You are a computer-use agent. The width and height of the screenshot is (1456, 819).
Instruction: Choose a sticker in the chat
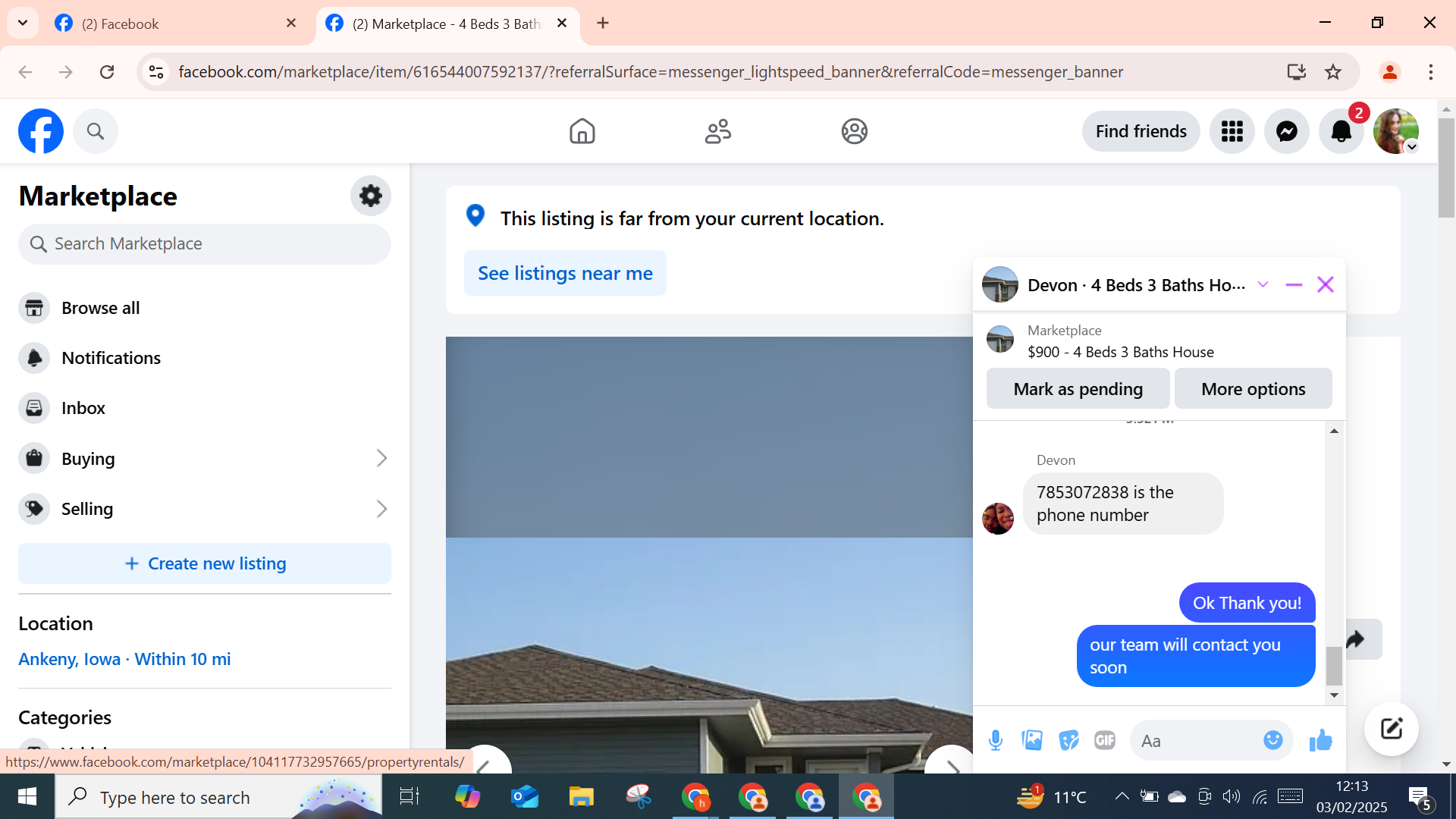(x=1068, y=740)
